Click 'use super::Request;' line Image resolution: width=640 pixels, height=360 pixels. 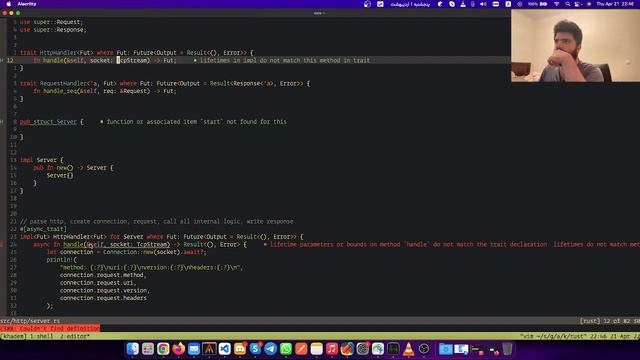point(51,22)
